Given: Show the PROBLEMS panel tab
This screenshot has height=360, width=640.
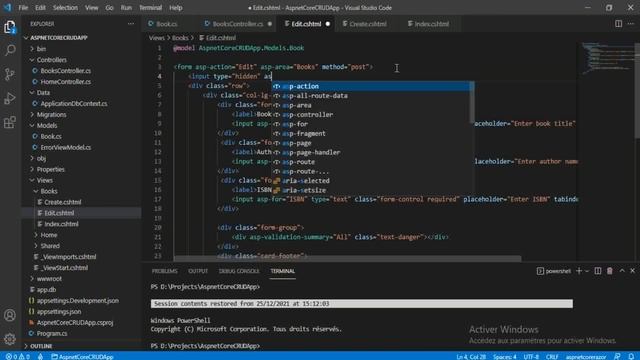Looking at the screenshot, I should 164,271.
